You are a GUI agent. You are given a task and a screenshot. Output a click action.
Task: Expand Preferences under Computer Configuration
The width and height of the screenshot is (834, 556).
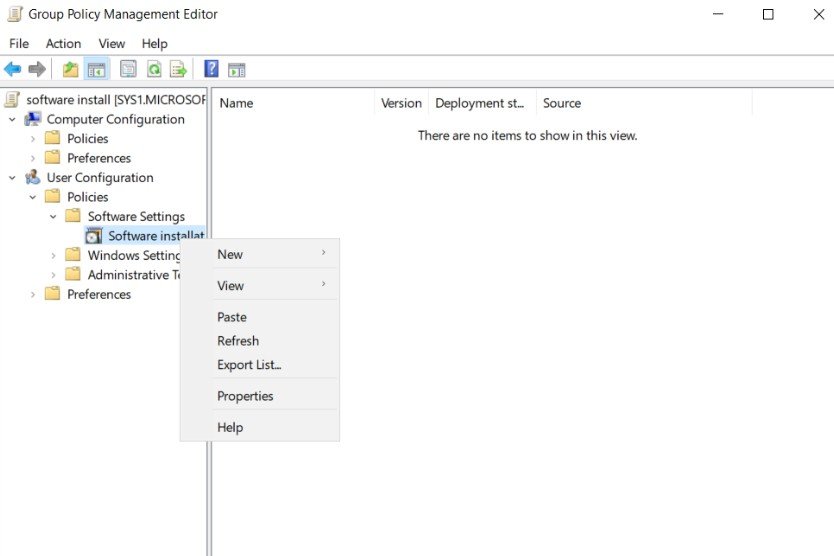pos(33,158)
